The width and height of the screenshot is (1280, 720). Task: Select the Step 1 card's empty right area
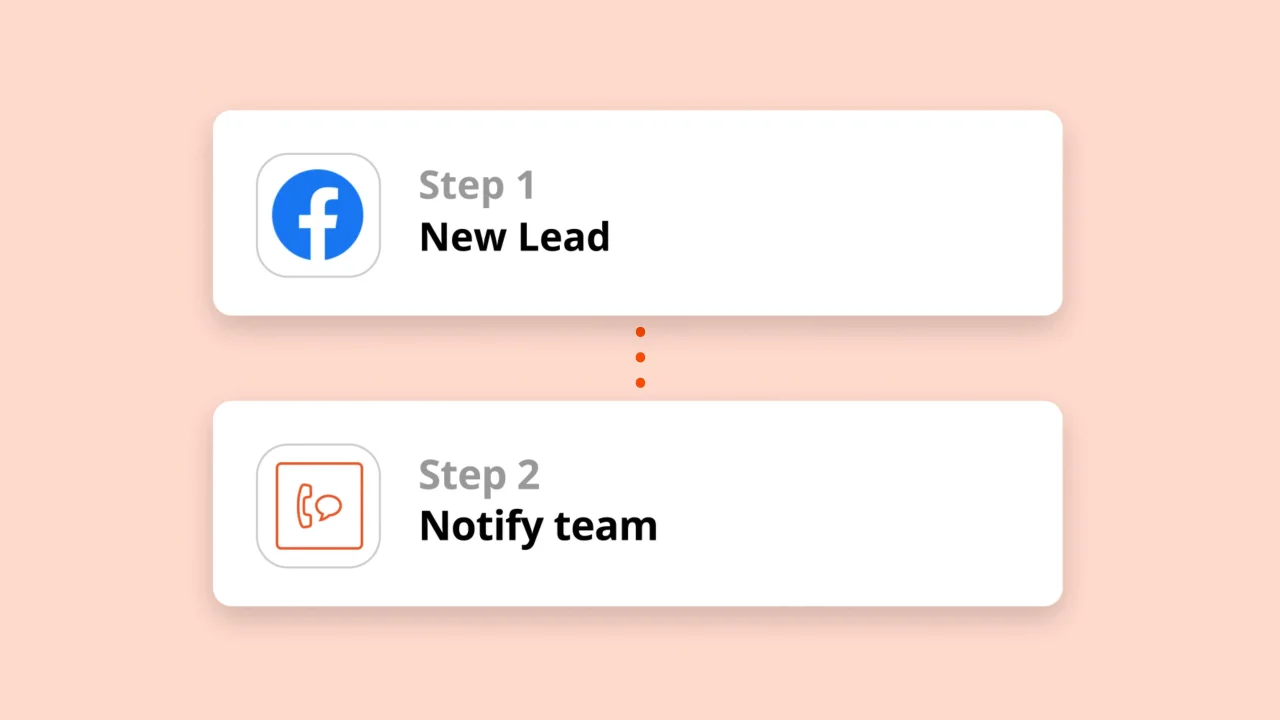[850, 213]
